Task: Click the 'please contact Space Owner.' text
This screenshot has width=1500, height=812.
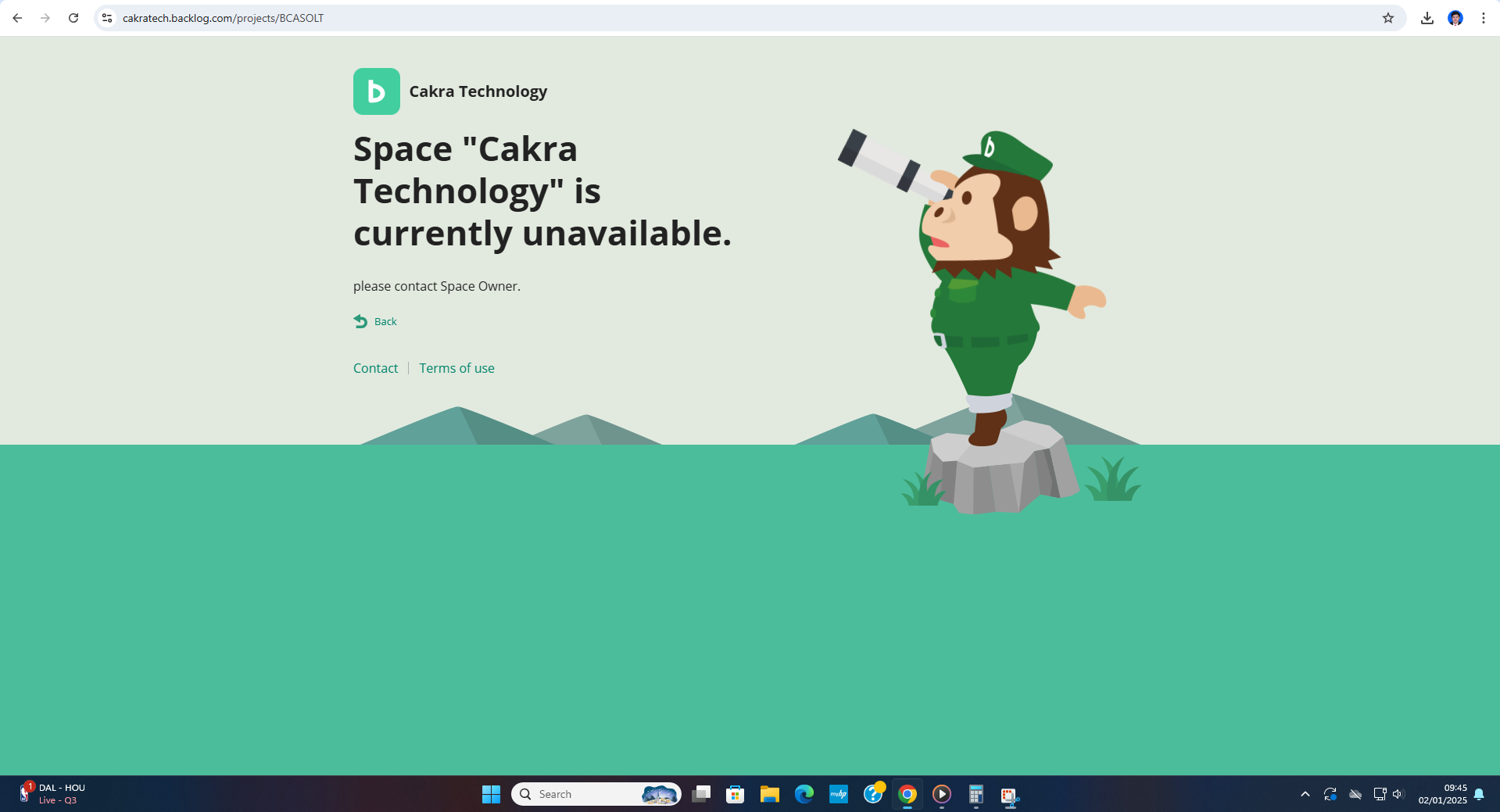Action: pyautogui.click(x=437, y=286)
